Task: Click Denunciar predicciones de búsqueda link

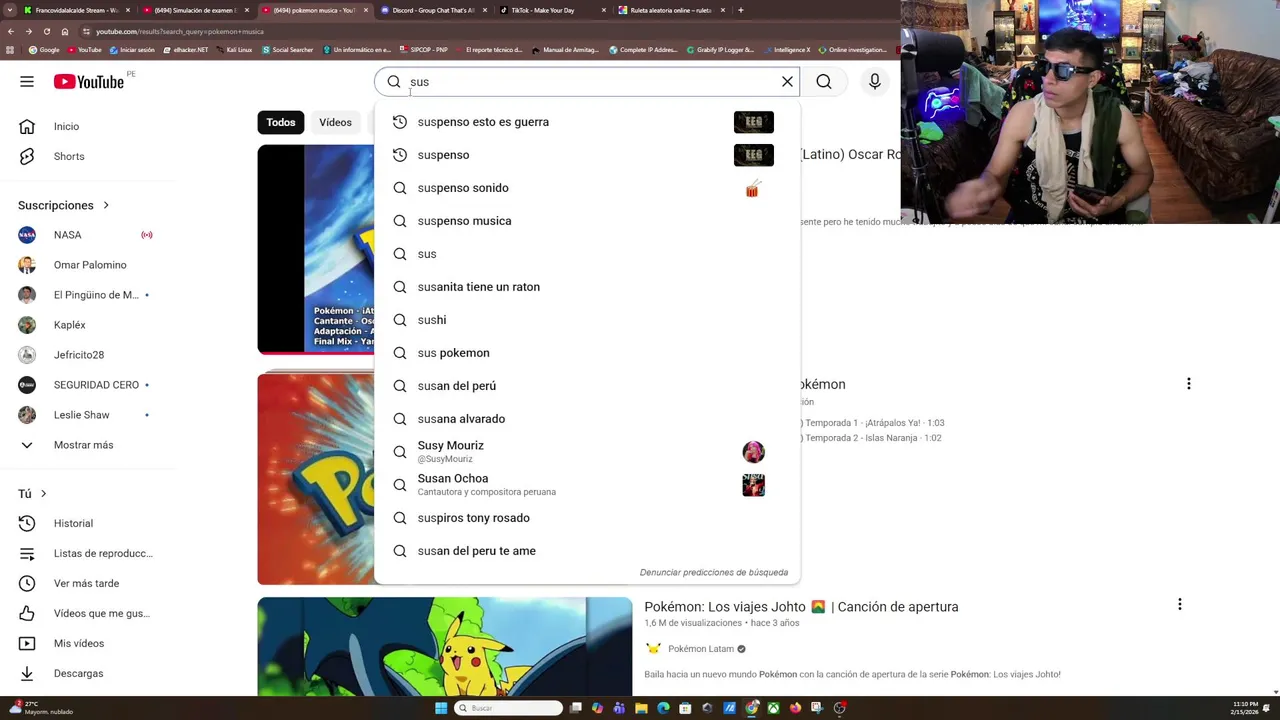Action: coord(714,573)
